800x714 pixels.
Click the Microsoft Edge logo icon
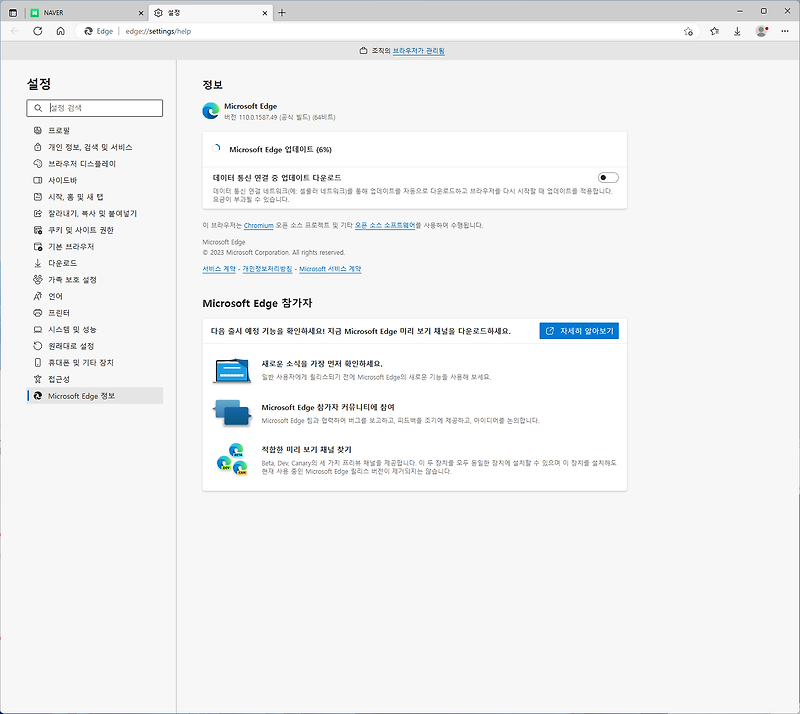coord(211,111)
